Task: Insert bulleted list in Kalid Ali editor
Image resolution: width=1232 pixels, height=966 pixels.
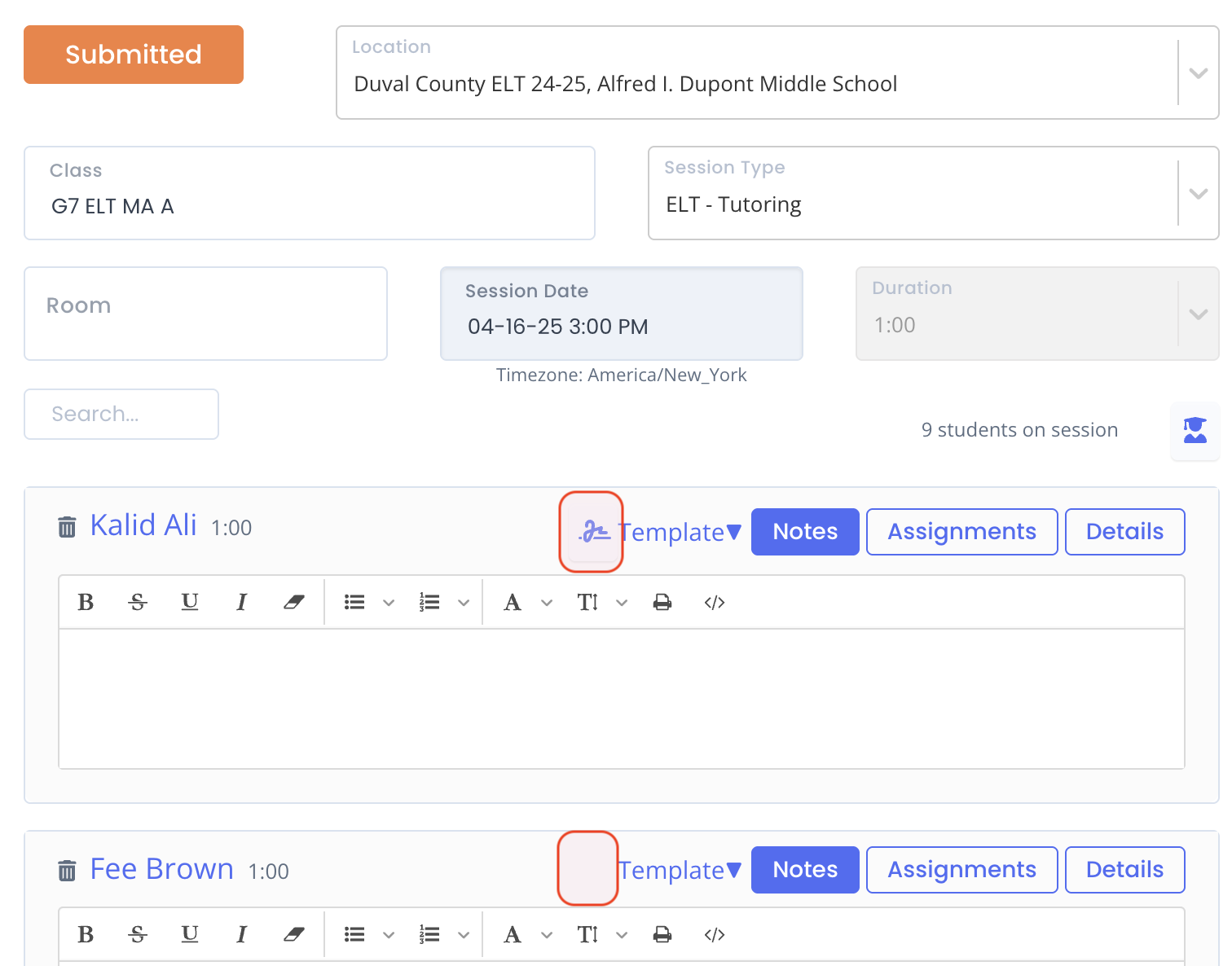Action: (354, 602)
